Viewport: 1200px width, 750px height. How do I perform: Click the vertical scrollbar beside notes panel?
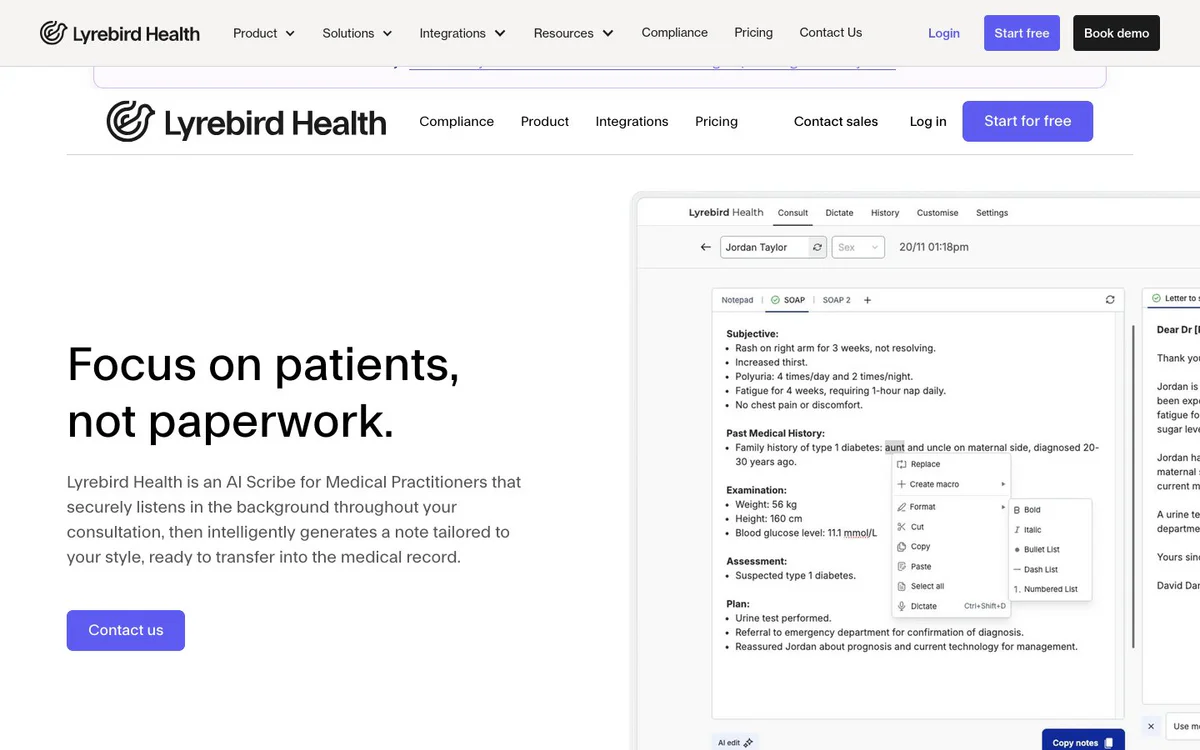tap(1132, 485)
